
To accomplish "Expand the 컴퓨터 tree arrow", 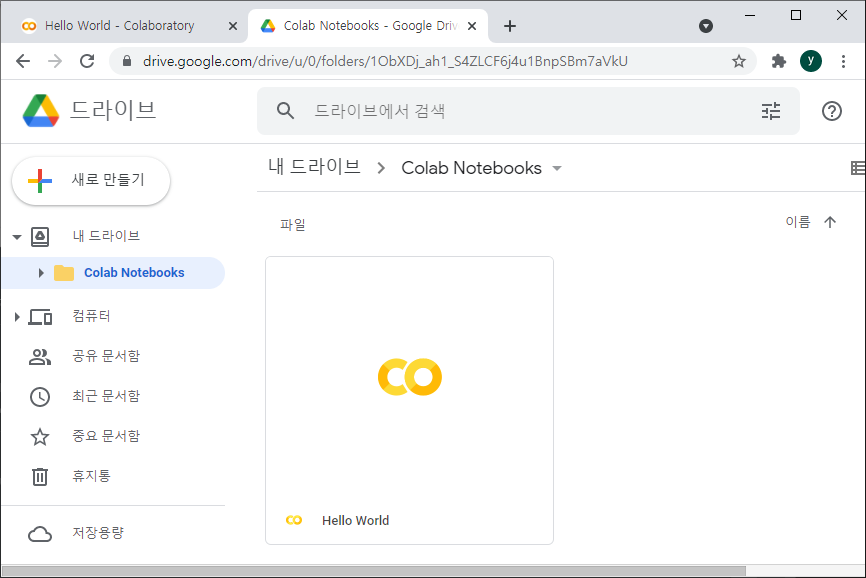I will (17, 317).
